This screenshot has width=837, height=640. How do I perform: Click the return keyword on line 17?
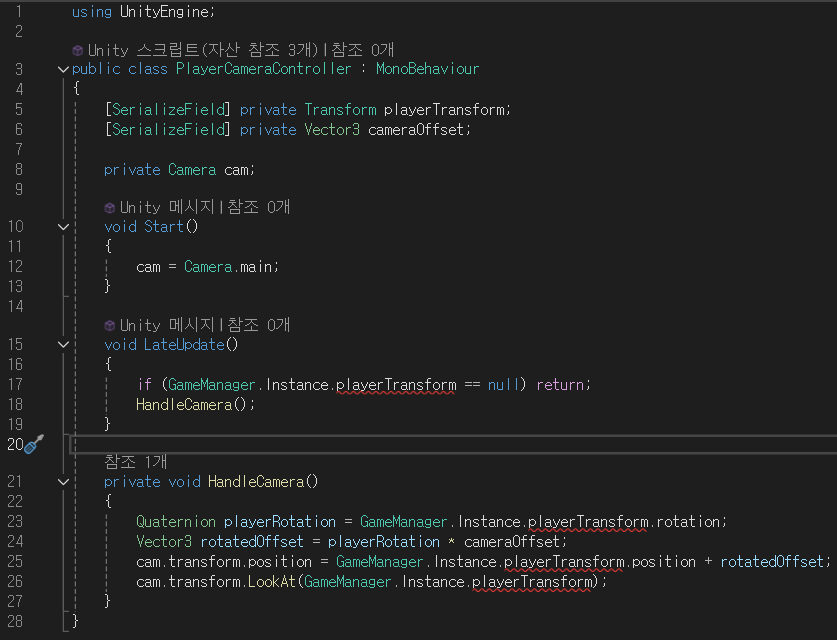(560, 384)
